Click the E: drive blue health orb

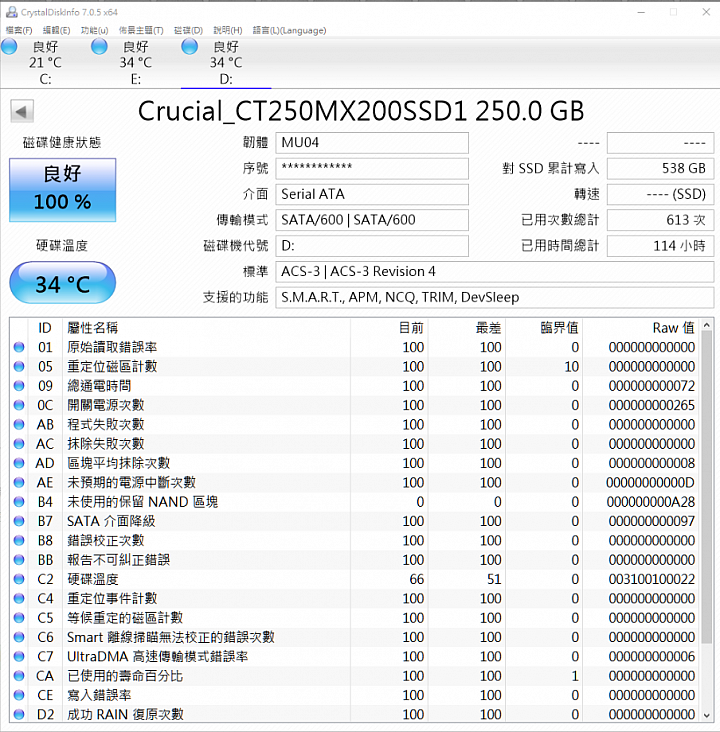tap(99, 47)
